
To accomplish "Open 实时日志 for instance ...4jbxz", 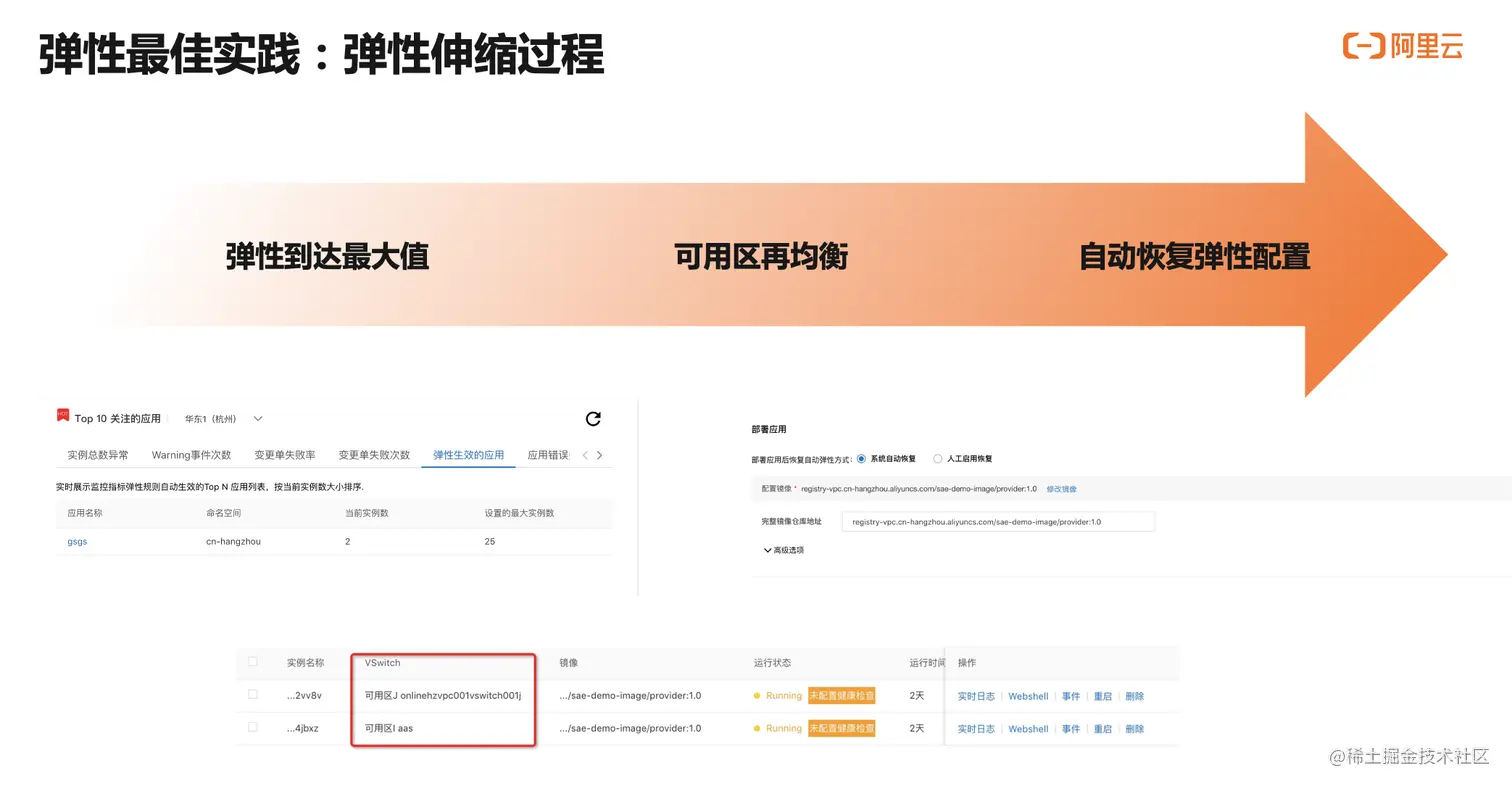I will click(x=976, y=729).
